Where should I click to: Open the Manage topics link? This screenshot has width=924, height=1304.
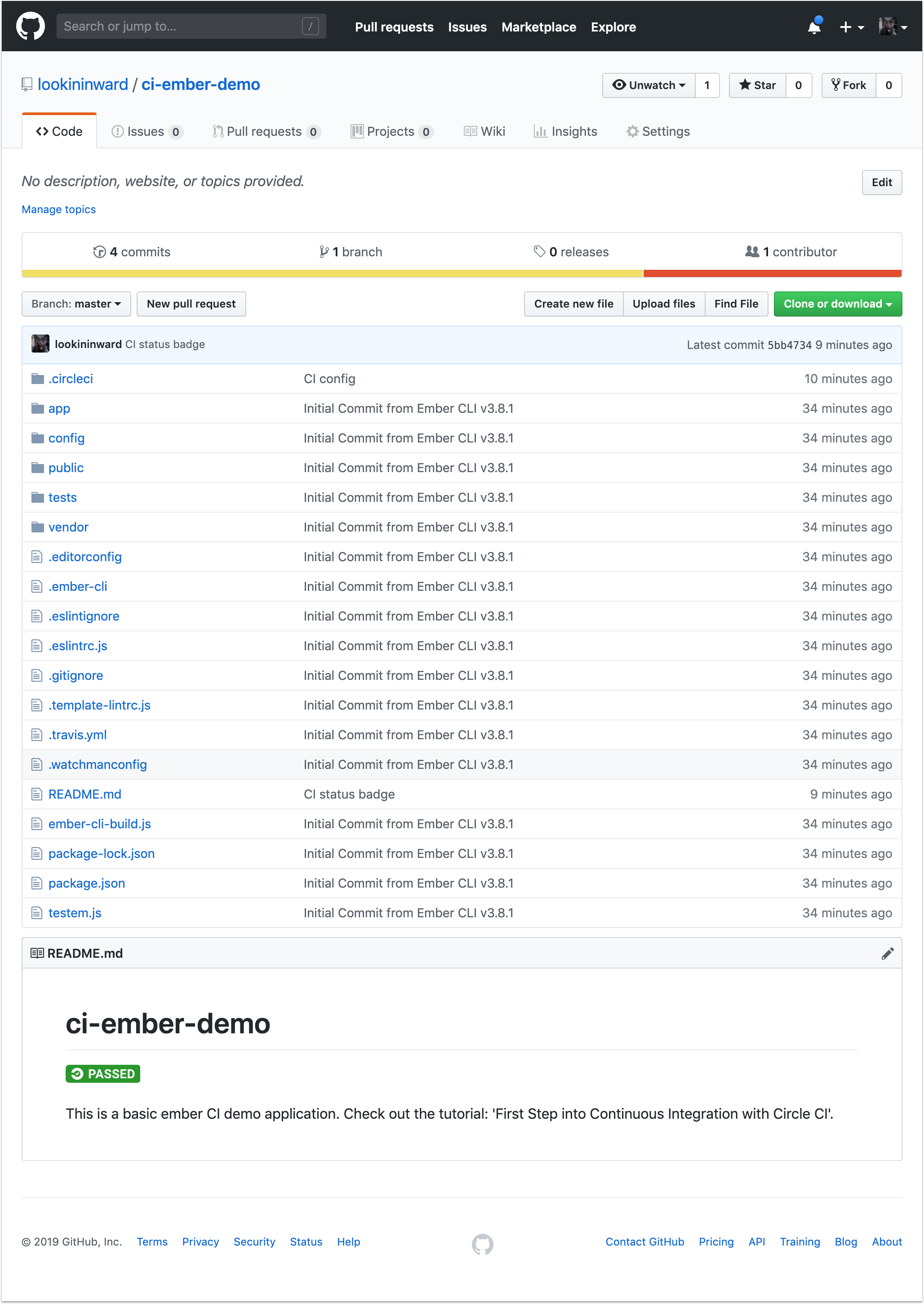click(58, 209)
